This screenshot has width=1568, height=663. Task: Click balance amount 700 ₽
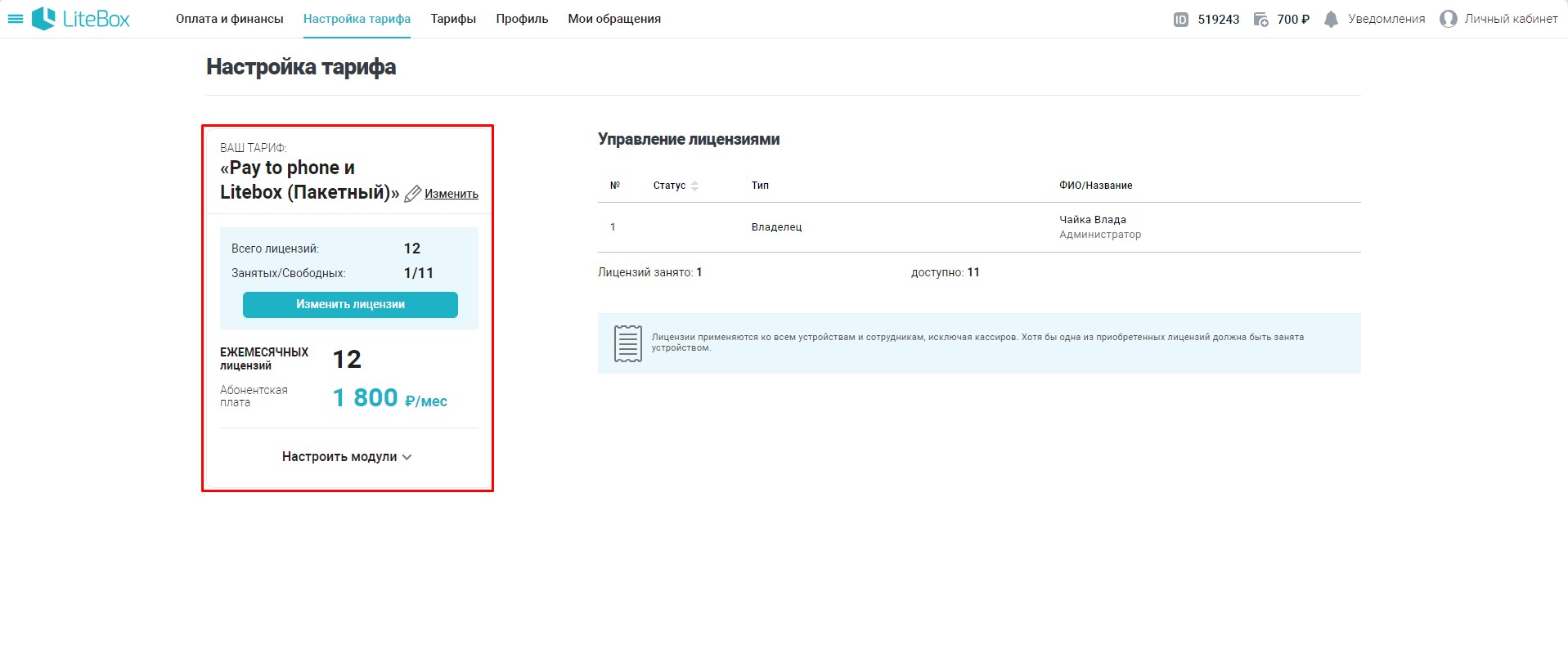[x=1293, y=20]
